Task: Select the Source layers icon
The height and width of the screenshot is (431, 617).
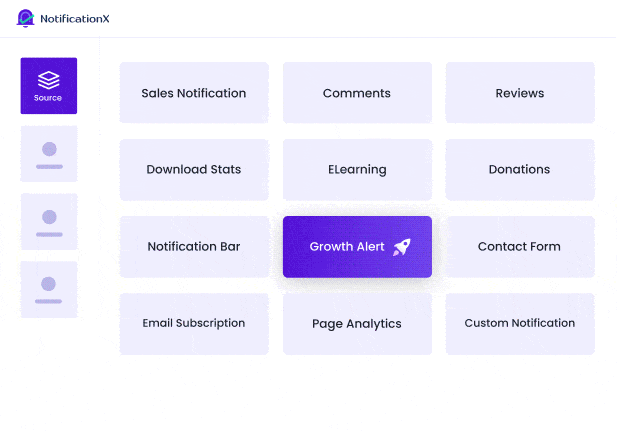Action: point(48,79)
